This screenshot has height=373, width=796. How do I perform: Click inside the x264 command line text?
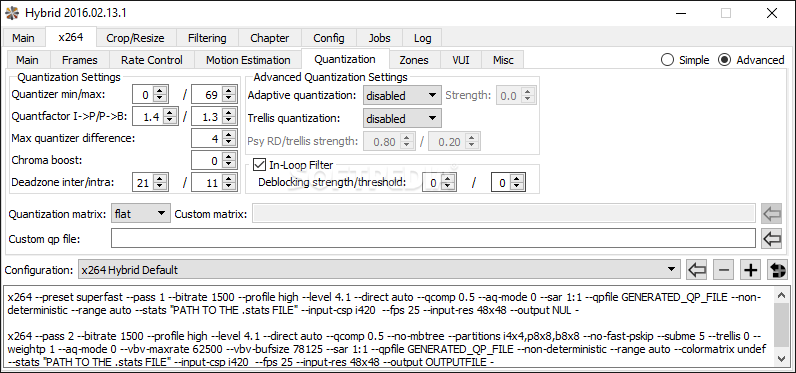388,326
